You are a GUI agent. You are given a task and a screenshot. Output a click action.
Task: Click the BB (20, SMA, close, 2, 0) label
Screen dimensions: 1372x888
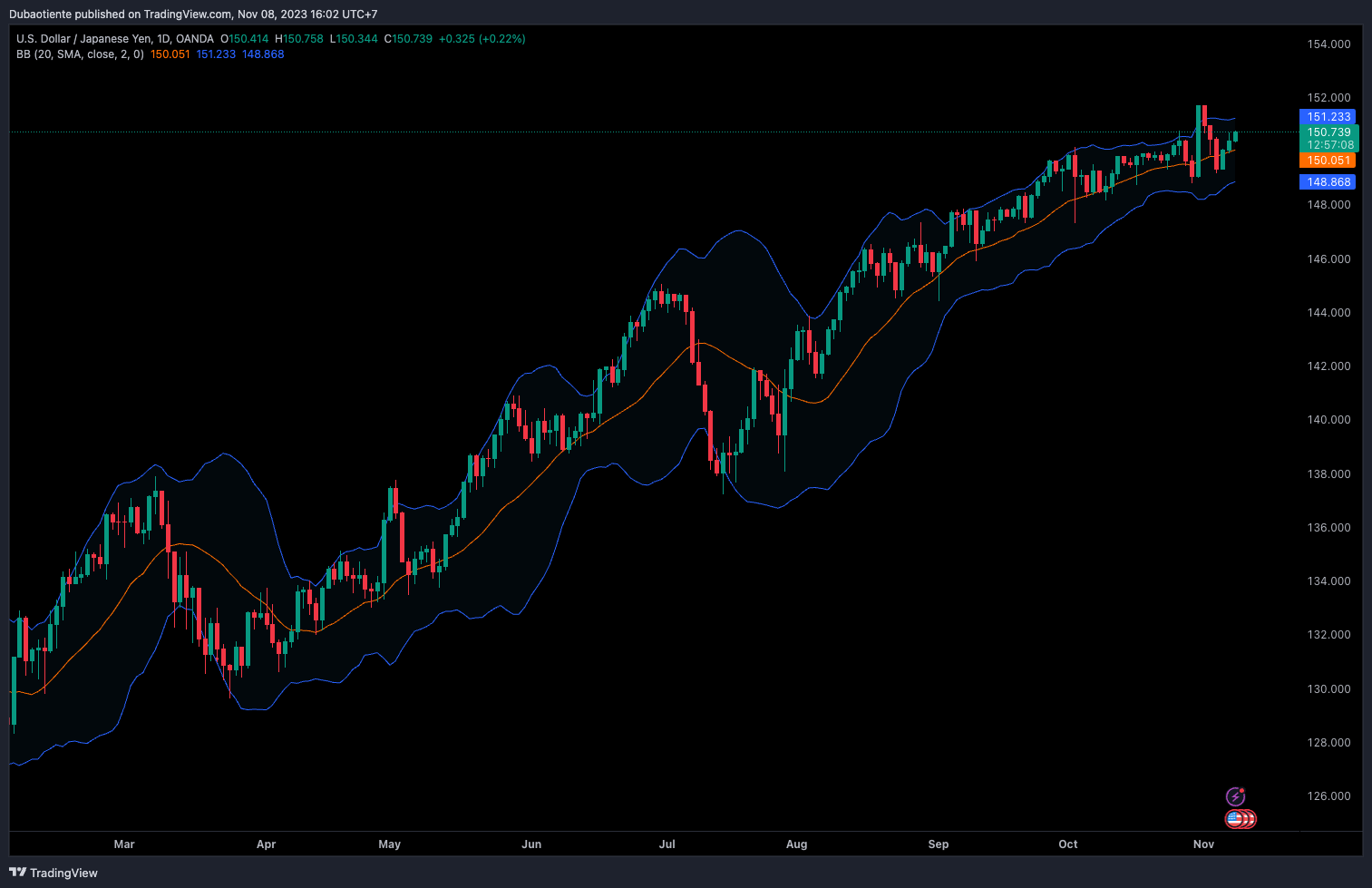pos(80,54)
